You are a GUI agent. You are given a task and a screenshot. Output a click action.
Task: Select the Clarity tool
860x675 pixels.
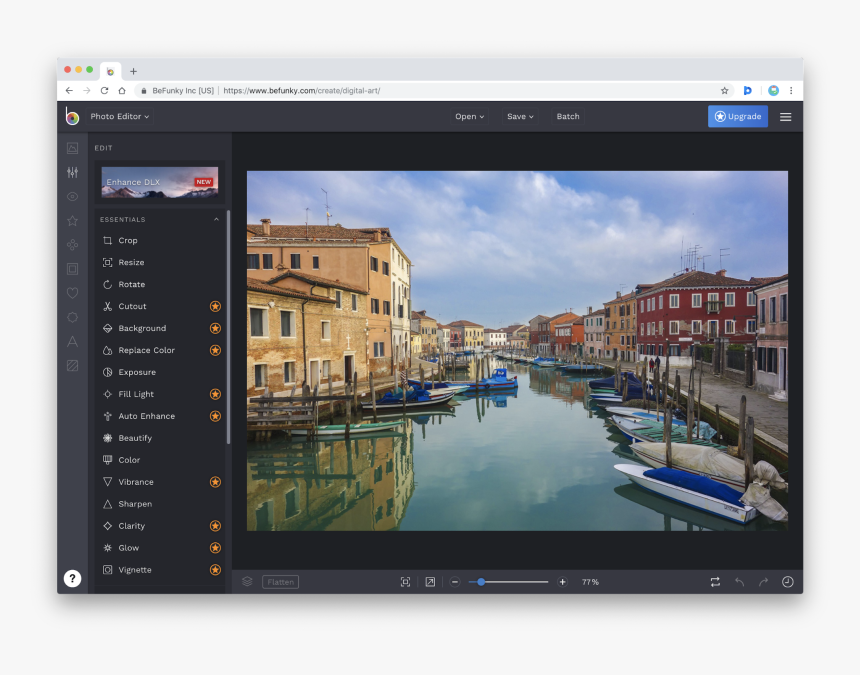(x=160, y=525)
